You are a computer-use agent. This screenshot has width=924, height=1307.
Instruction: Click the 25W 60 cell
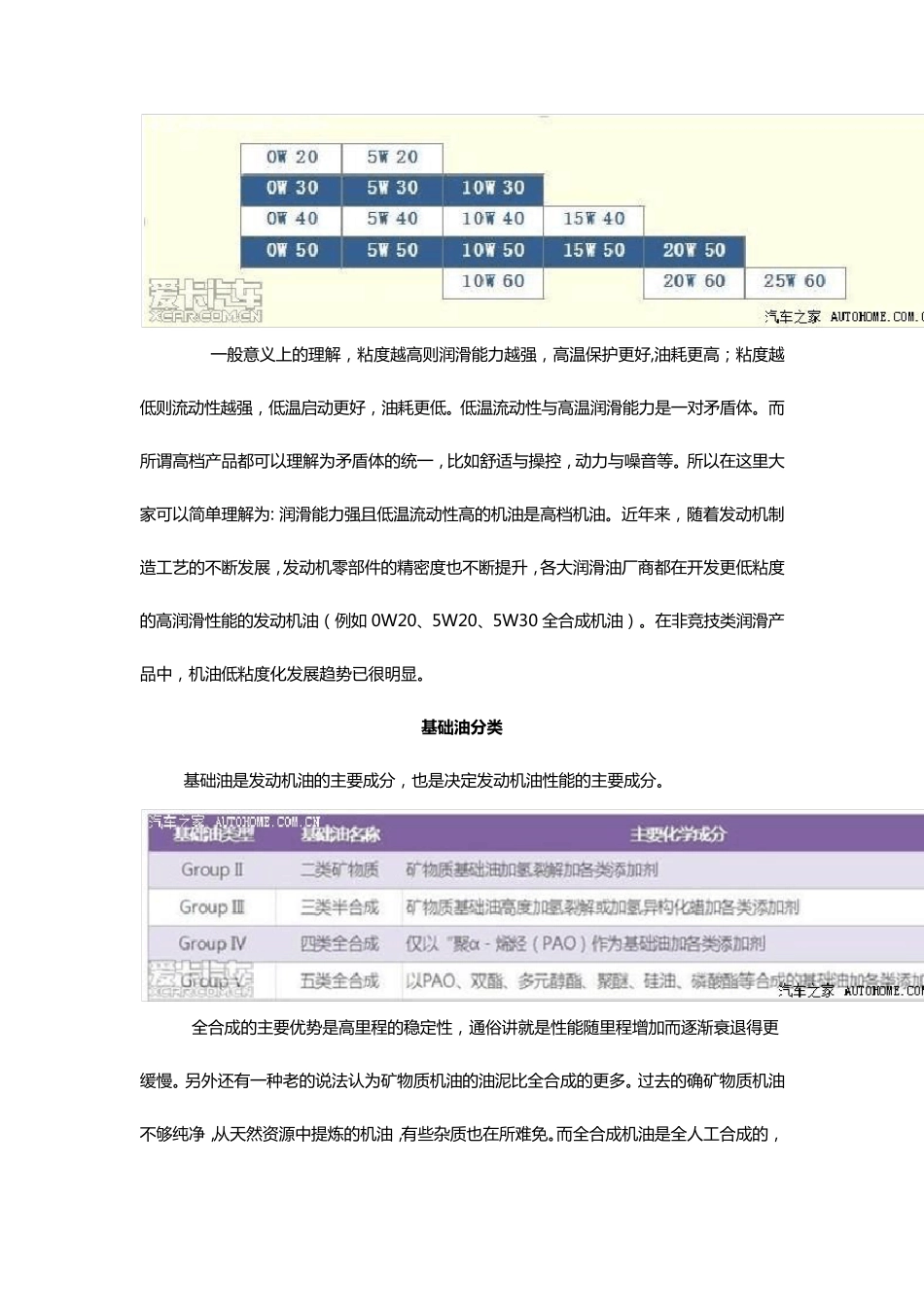pyautogui.click(x=795, y=282)
